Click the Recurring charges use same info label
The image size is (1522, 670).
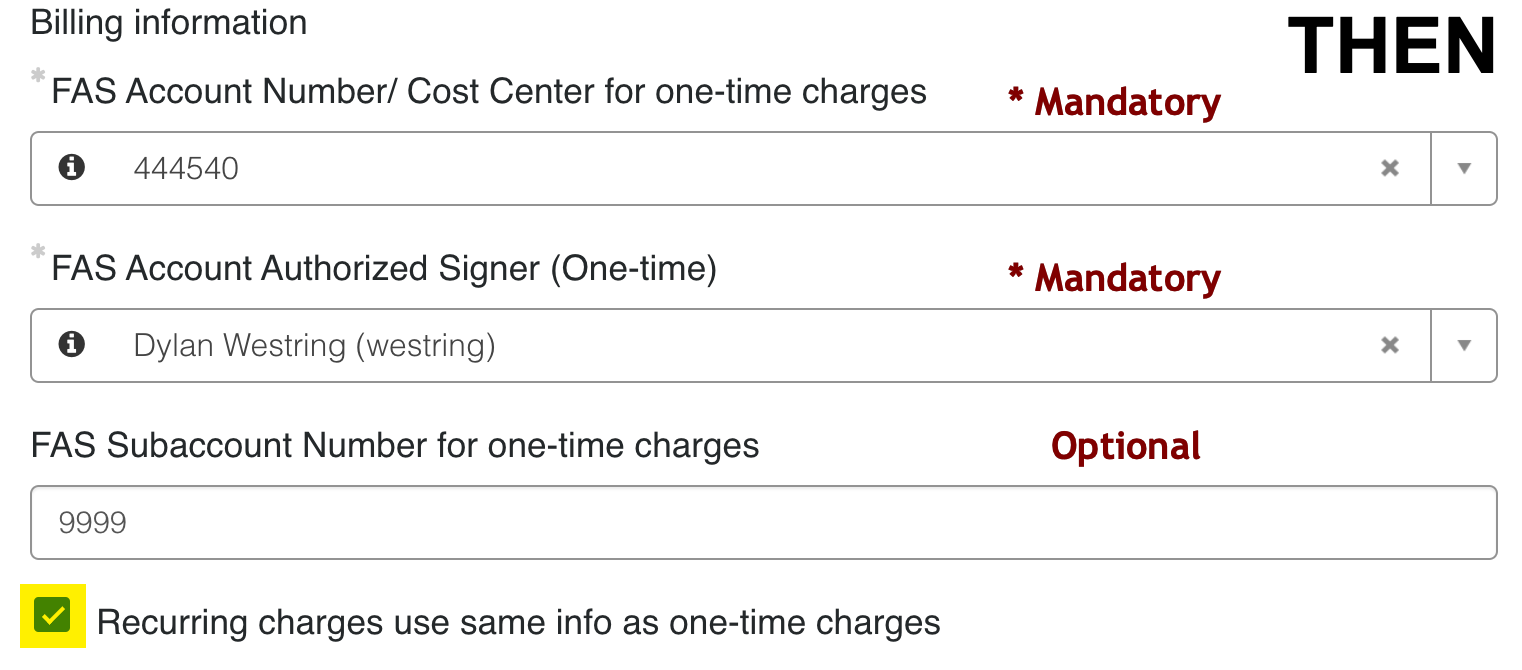coord(519,623)
